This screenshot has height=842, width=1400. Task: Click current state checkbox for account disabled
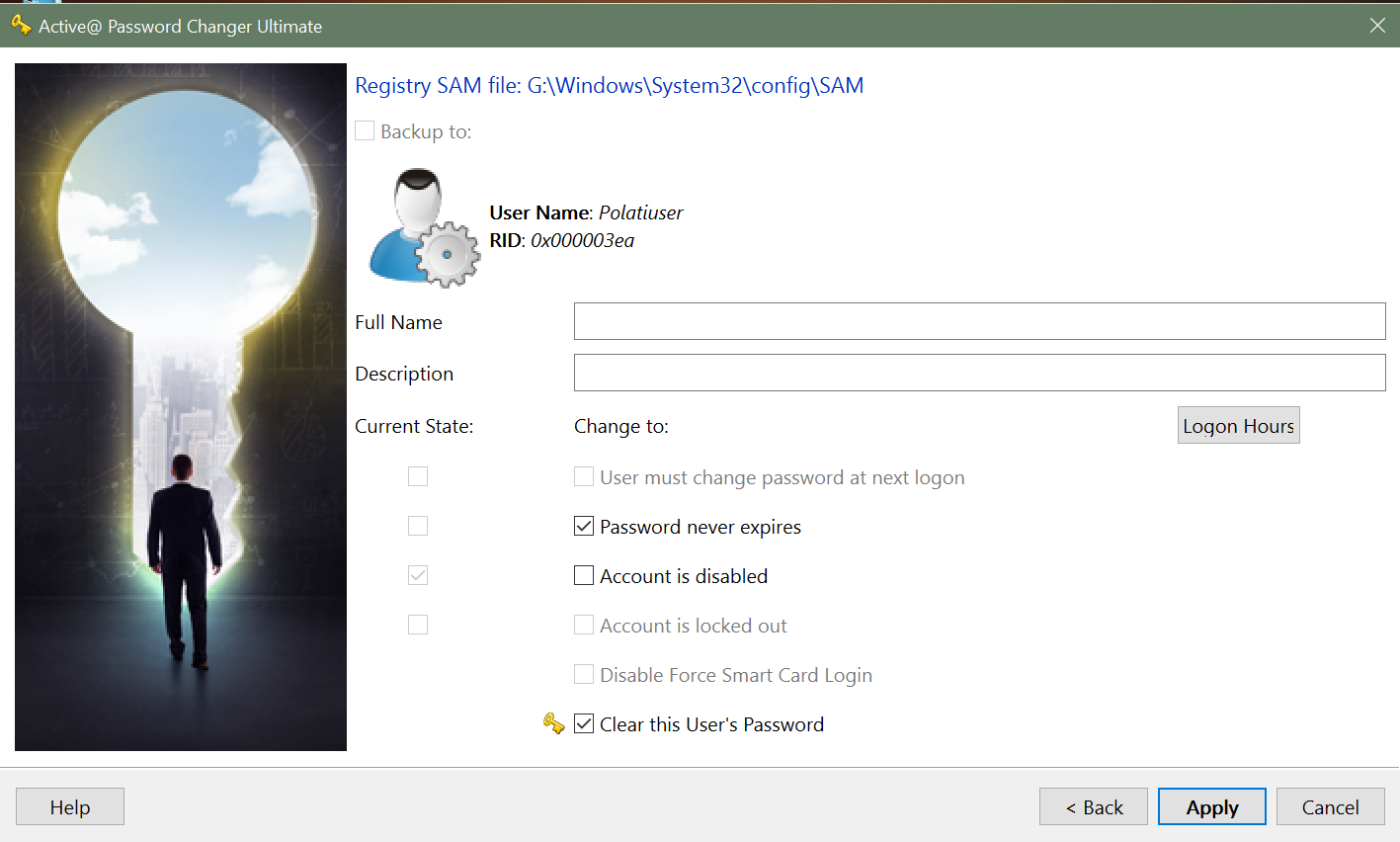point(418,575)
